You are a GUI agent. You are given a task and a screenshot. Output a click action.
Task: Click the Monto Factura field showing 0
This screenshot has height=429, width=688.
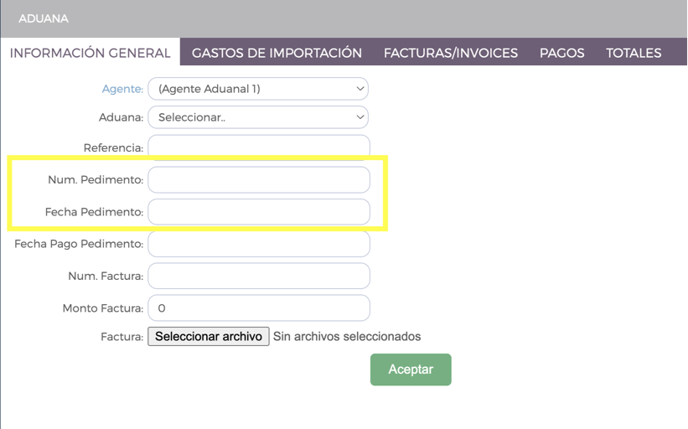click(x=259, y=308)
